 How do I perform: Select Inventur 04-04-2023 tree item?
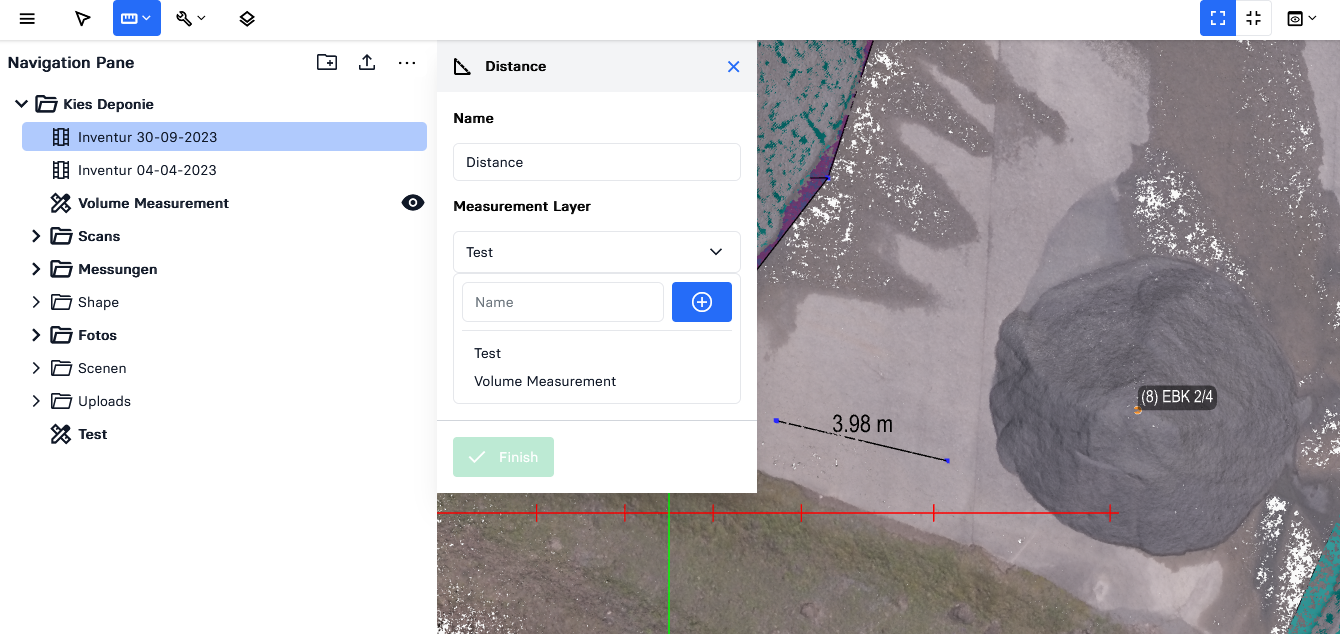point(147,170)
